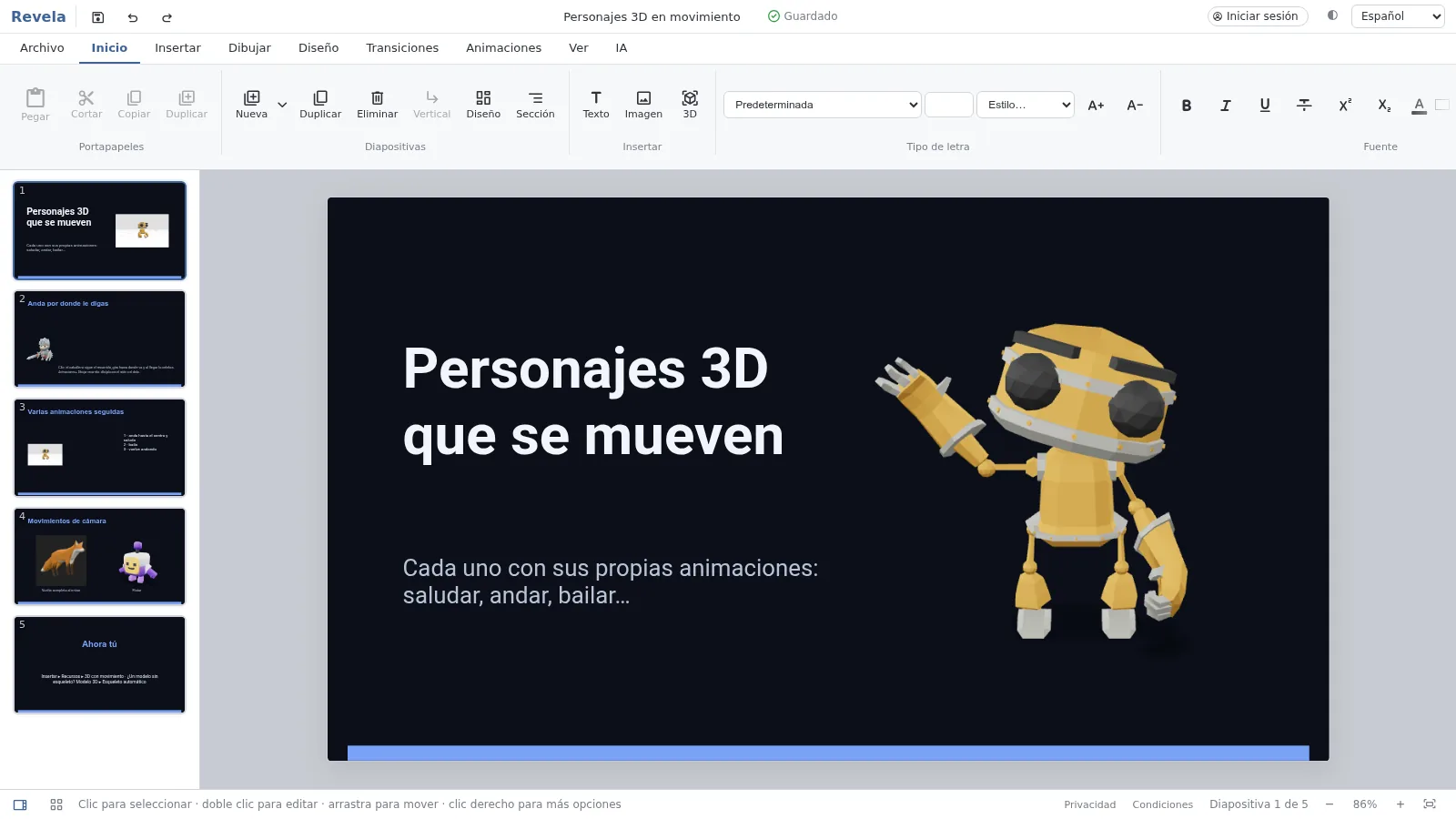Click the font color swatch

coord(1441,105)
